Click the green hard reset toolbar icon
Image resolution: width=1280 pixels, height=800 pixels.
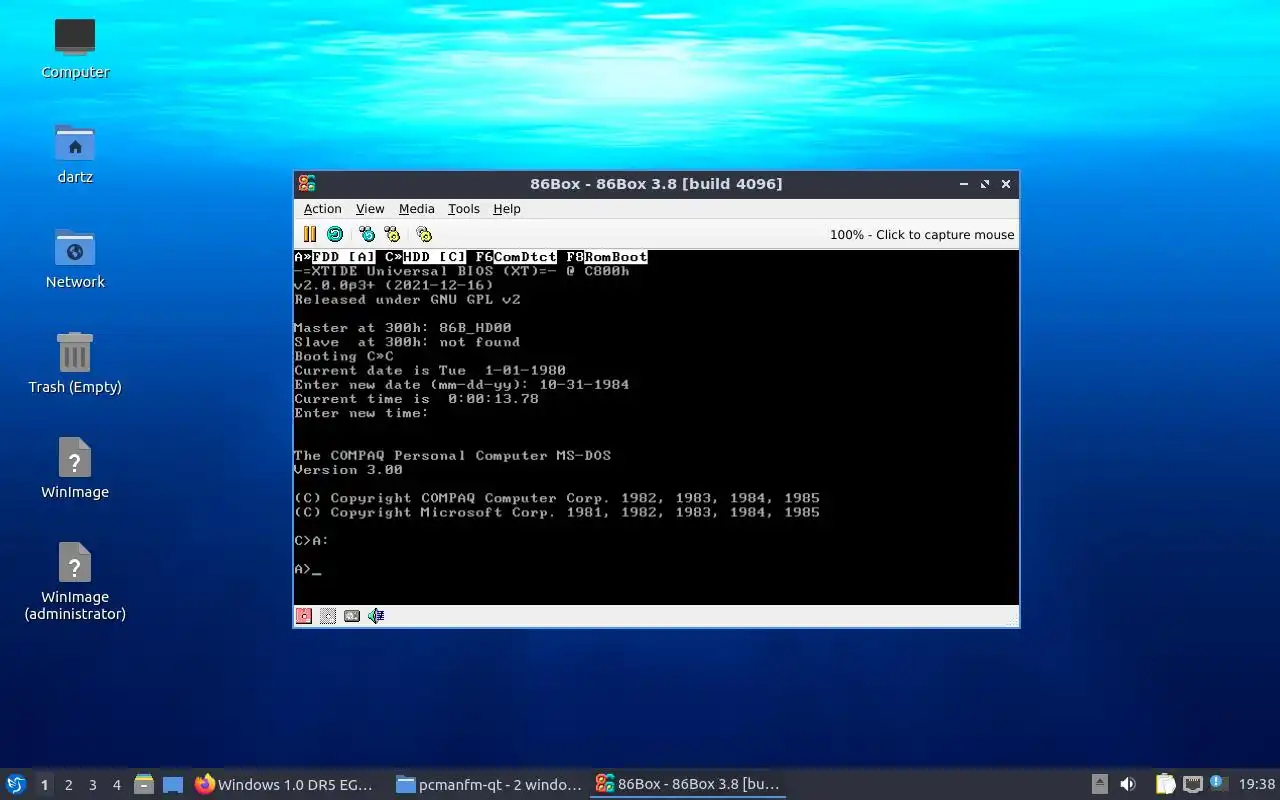coord(335,234)
